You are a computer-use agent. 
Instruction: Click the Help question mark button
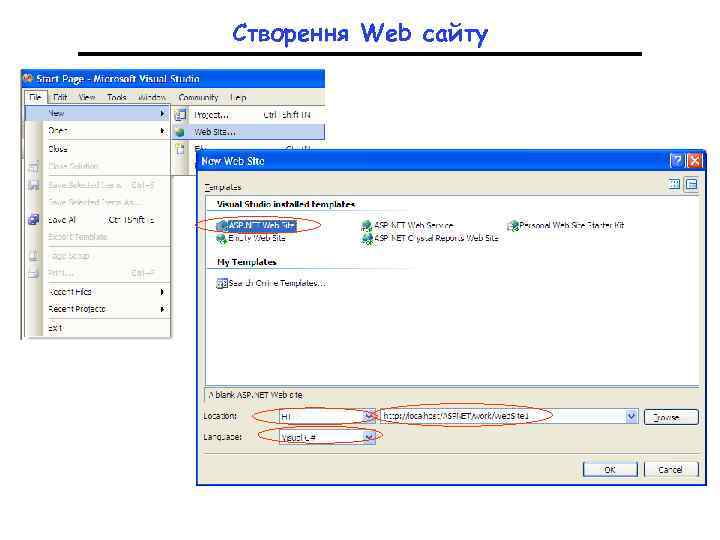[676, 161]
